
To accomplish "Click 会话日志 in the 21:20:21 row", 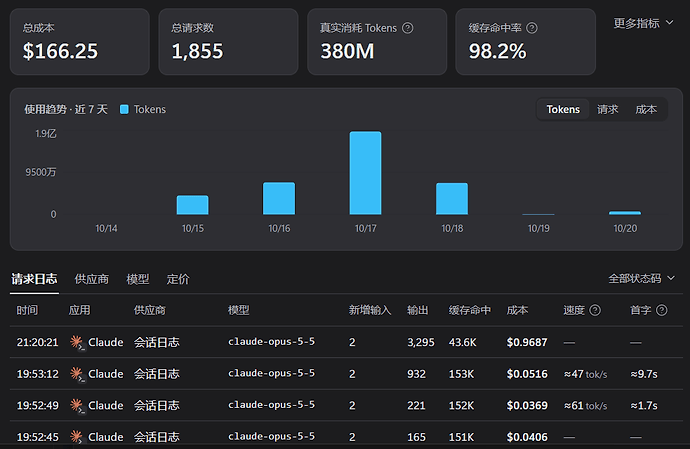I will coord(157,342).
